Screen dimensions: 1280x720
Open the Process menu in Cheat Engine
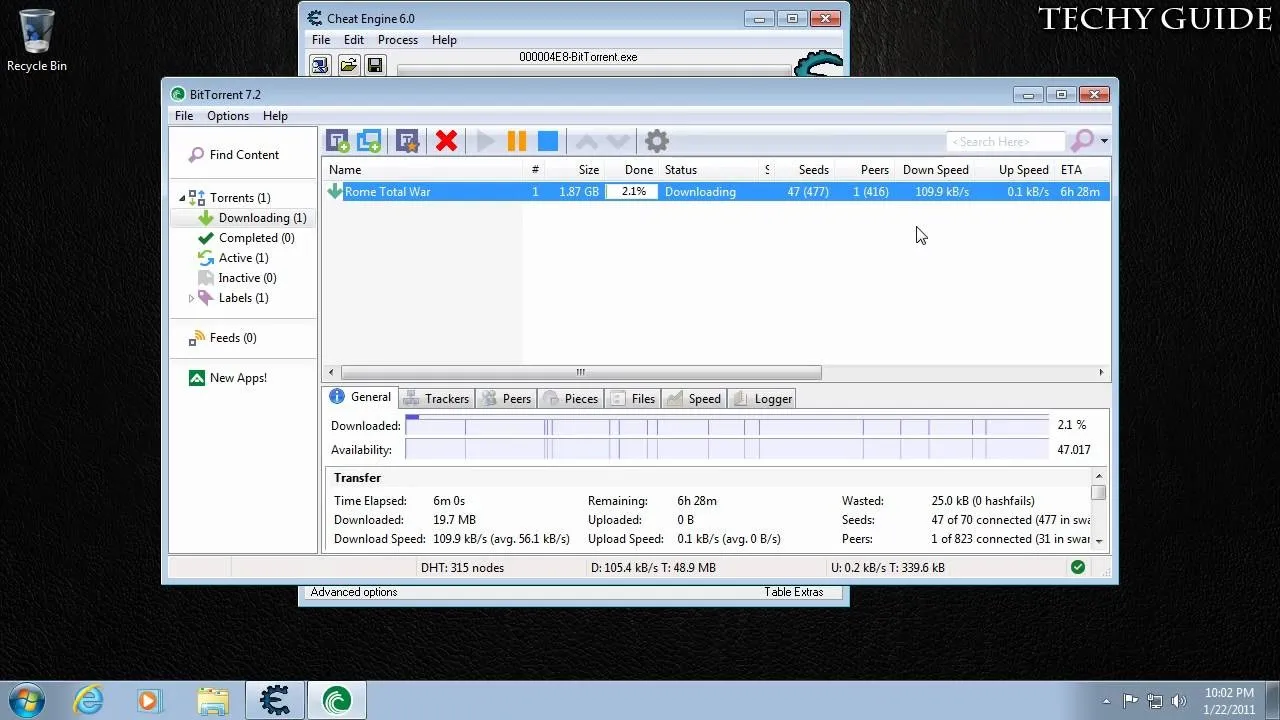click(397, 40)
